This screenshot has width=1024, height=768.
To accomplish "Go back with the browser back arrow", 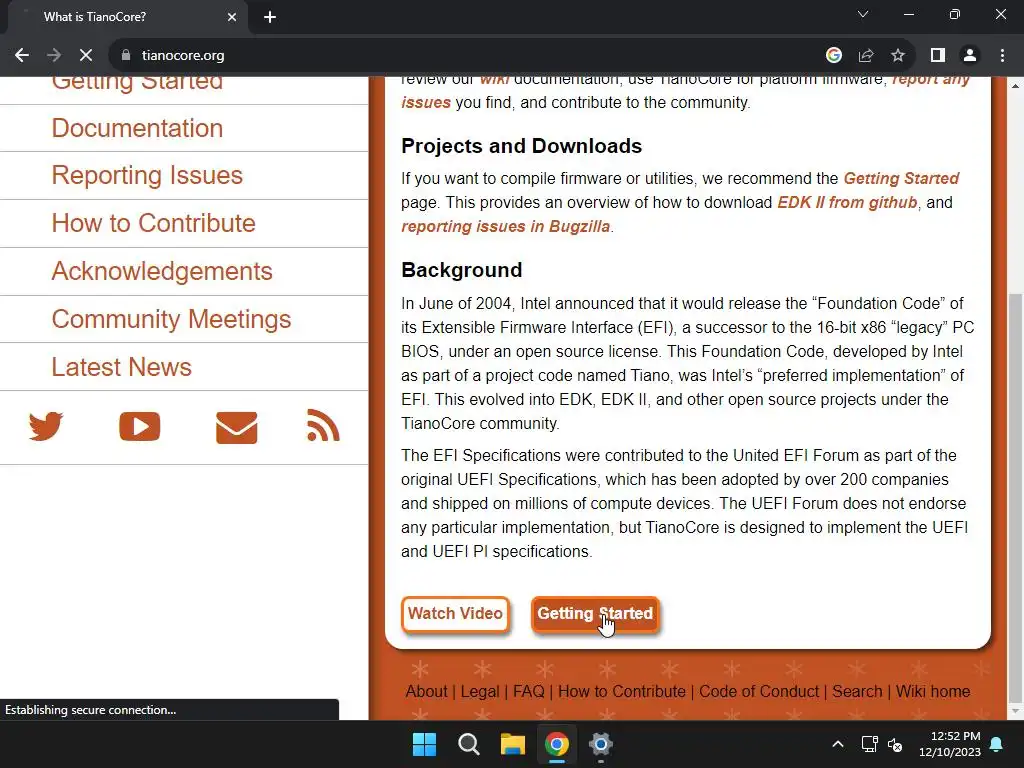I will (22, 56).
